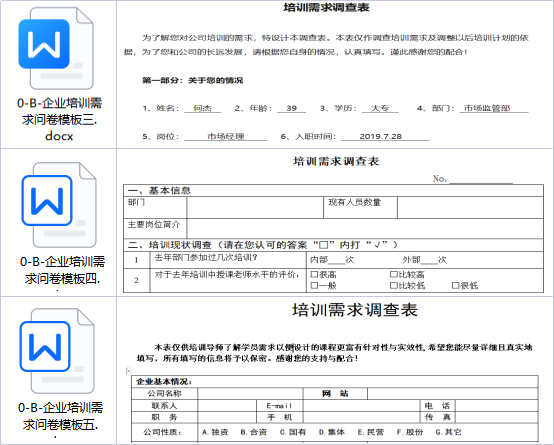Open the template three preview thumbnail
The height and width of the screenshot is (445, 554).
click(x=335, y=74)
